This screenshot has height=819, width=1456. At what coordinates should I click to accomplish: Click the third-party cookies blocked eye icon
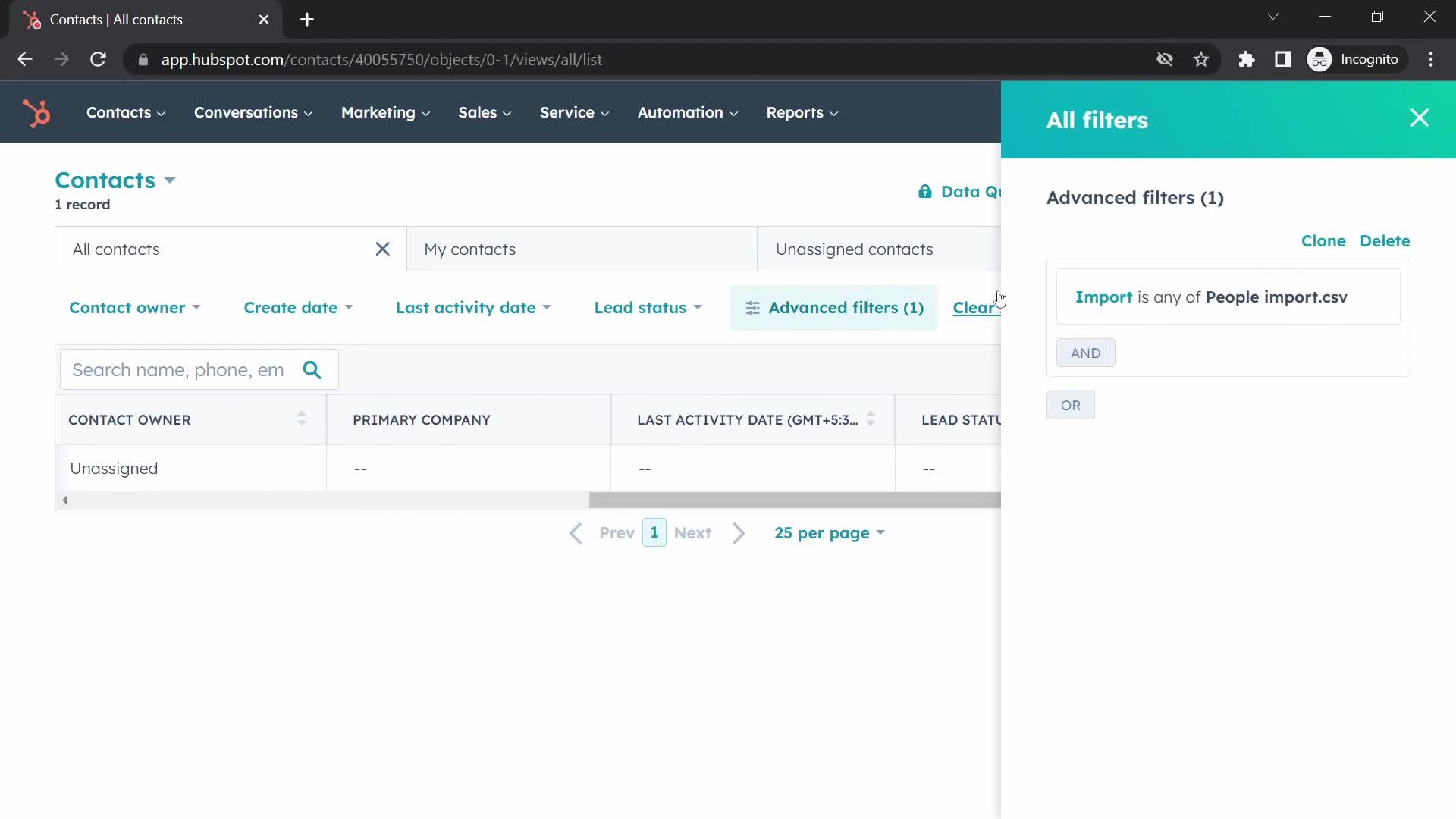[1165, 59]
